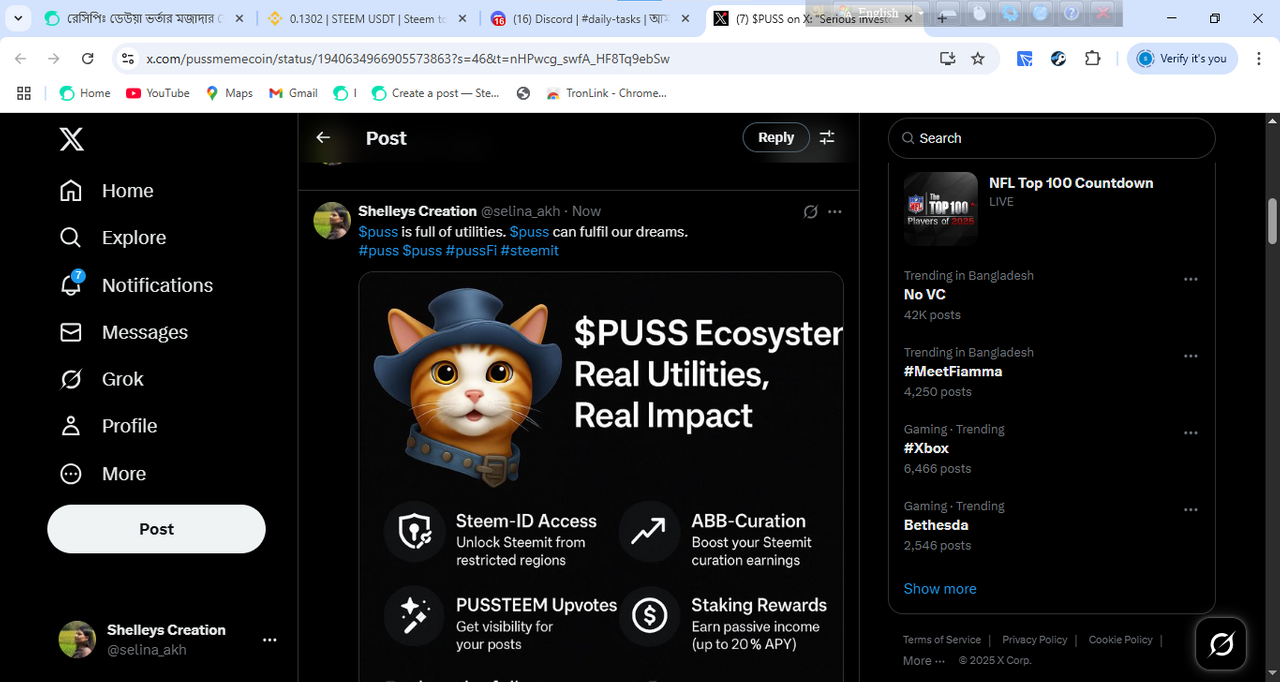Open the tab search dropdown arrow
Viewport: 1280px width, 682px height.
coord(18,18)
